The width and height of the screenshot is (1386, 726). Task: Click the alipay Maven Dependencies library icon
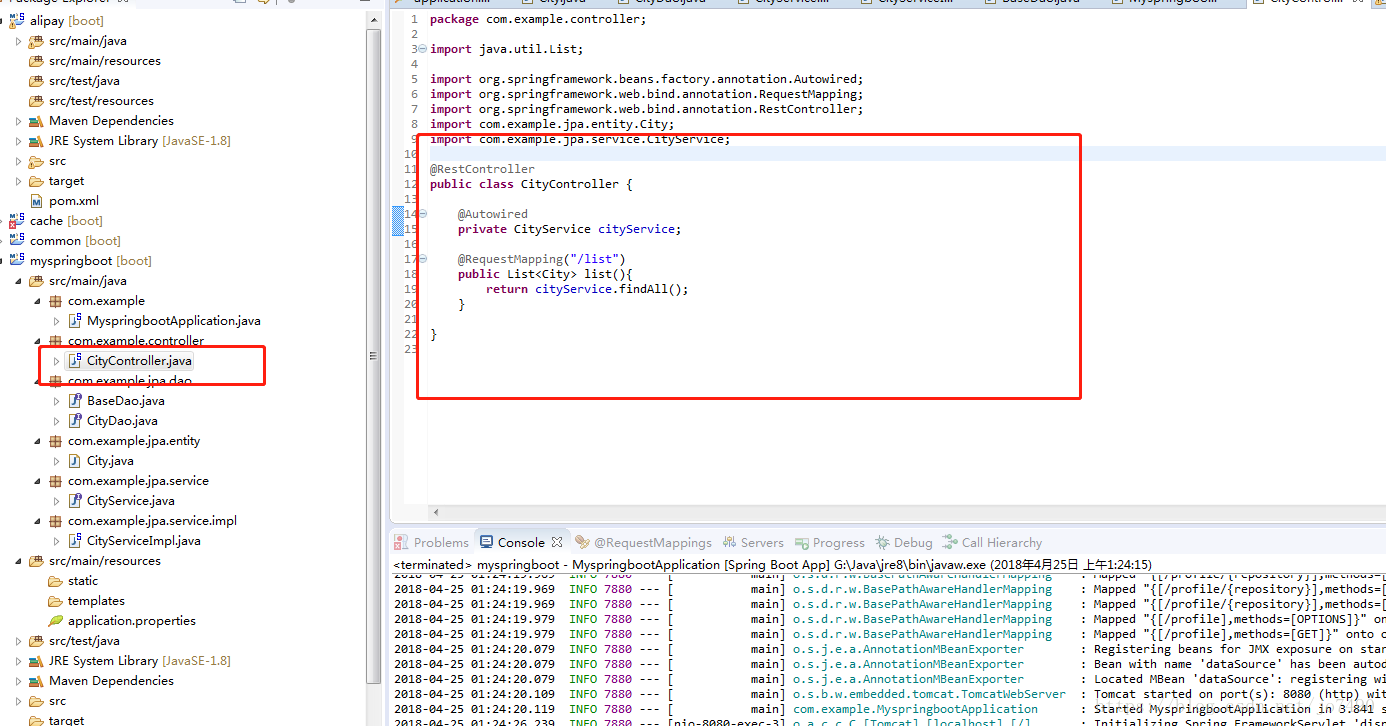(37, 120)
